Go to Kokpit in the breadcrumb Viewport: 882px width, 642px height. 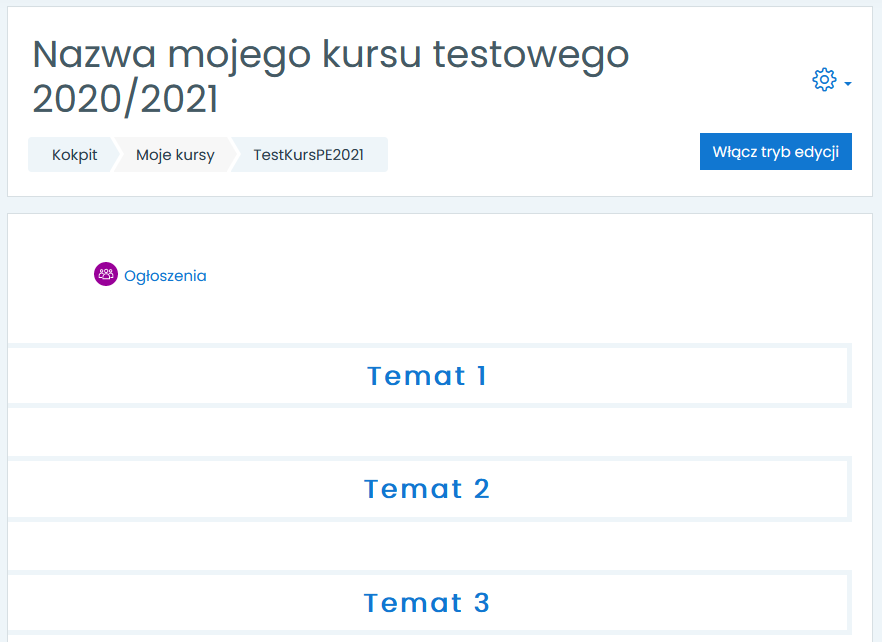tap(74, 155)
